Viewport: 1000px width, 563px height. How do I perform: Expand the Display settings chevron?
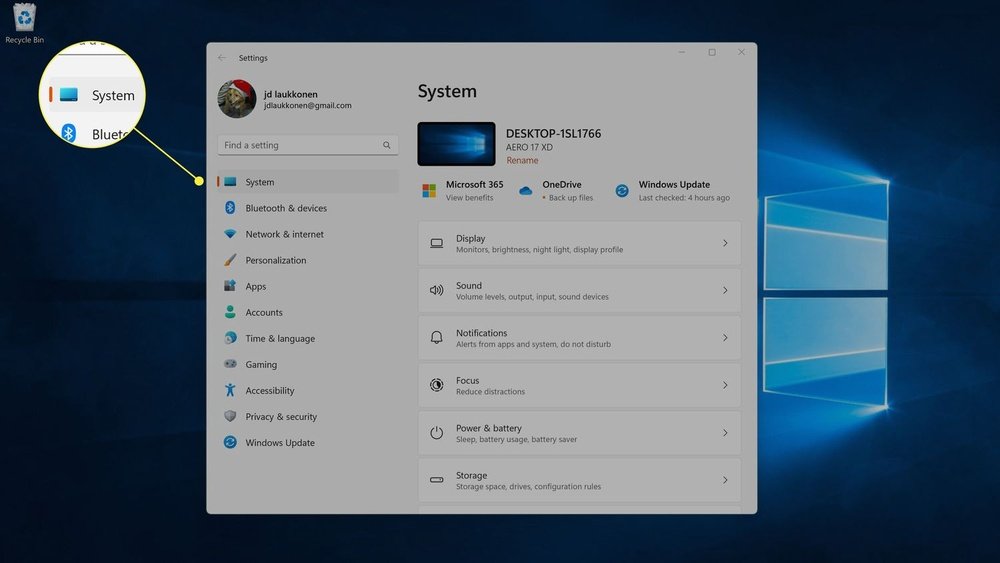pos(725,243)
